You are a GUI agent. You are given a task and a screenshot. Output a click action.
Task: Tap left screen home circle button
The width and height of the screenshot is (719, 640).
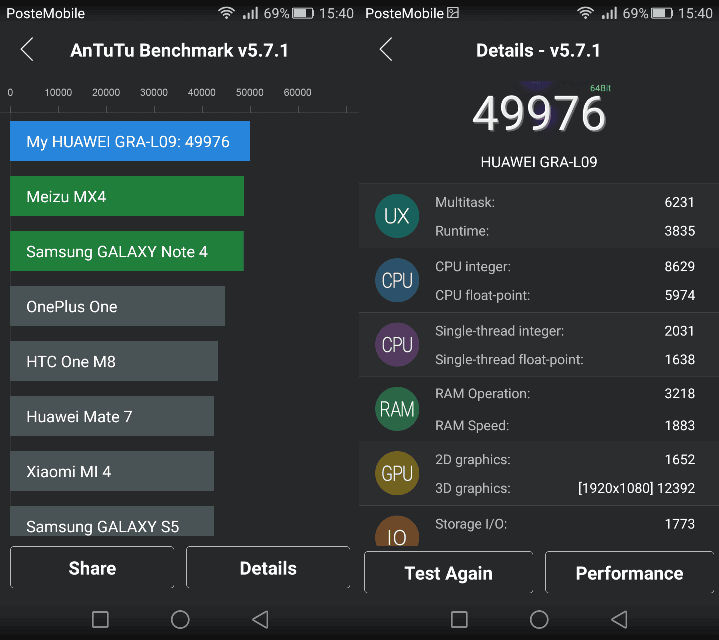pyautogui.click(x=180, y=619)
